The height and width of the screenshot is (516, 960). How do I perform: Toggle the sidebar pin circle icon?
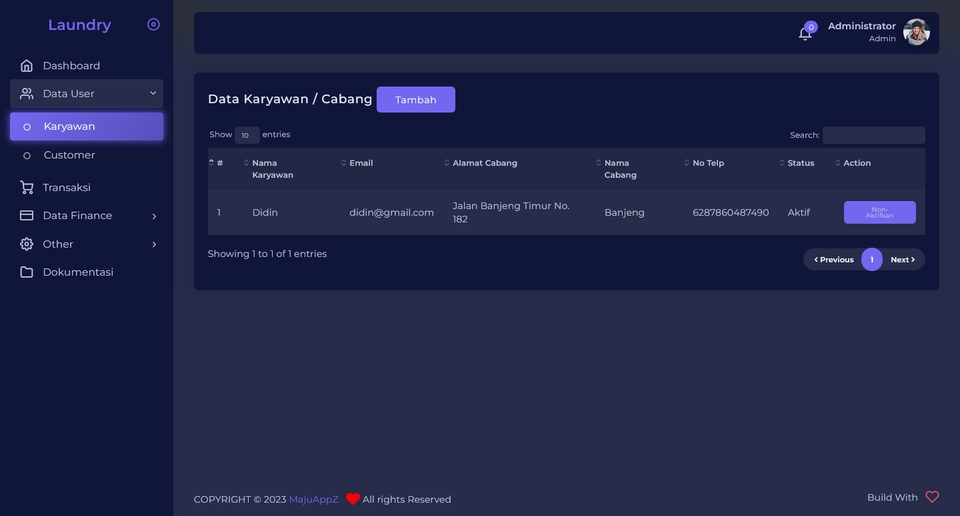point(154,24)
